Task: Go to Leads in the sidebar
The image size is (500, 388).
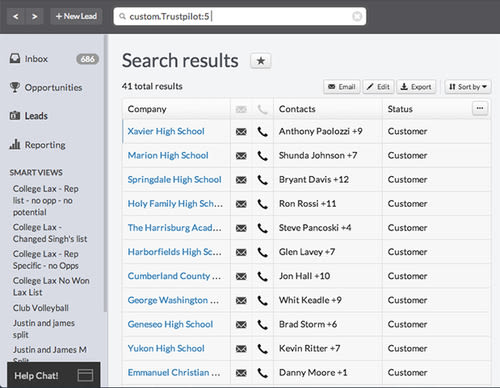Action: (x=29, y=116)
